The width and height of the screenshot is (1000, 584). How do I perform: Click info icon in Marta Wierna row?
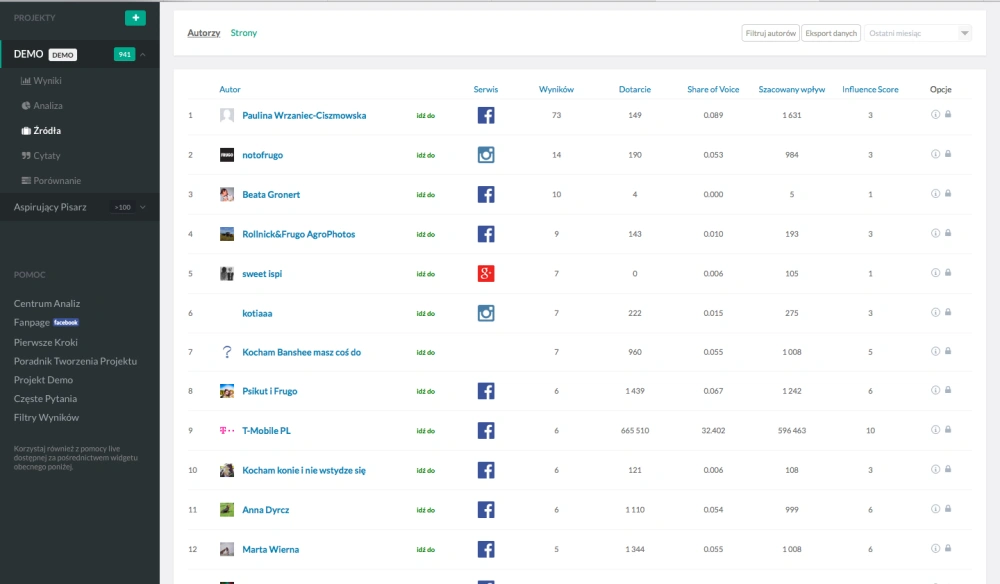click(936, 548)
